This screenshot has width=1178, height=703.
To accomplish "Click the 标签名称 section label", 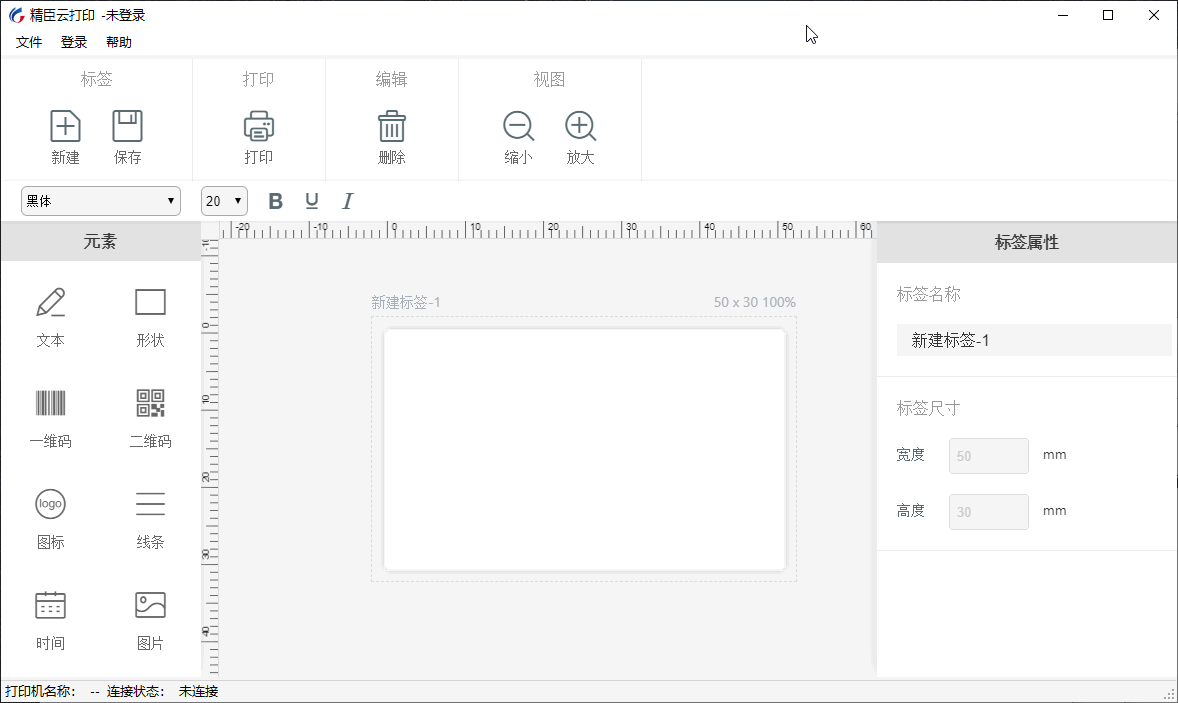I will pyautogui.click(x=929, y=294).
